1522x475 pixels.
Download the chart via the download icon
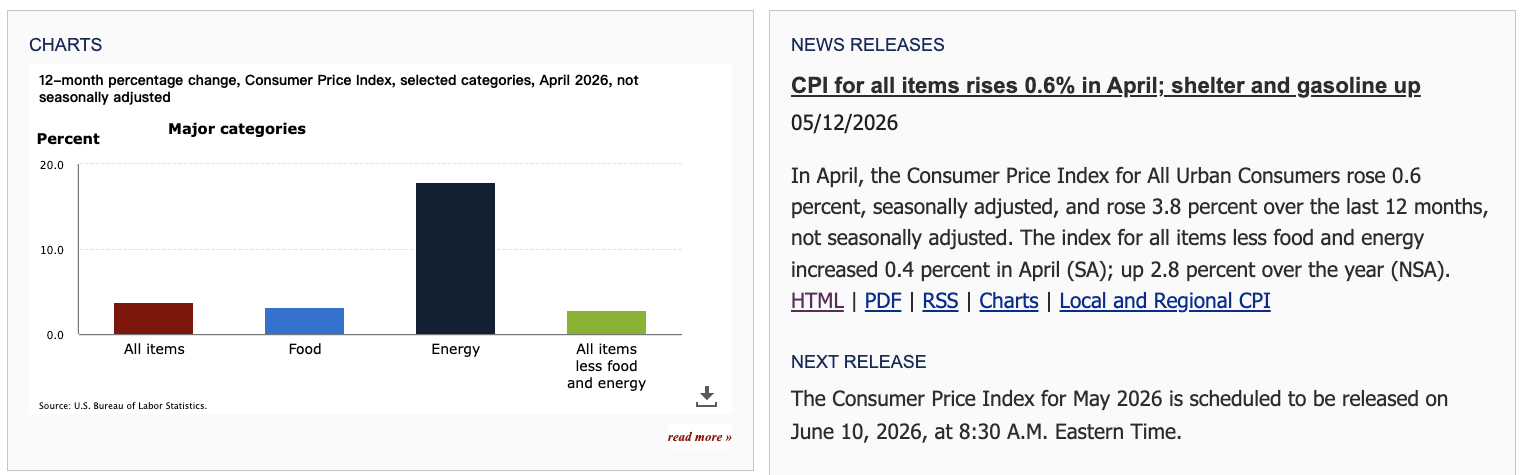[x=706, y=396]
